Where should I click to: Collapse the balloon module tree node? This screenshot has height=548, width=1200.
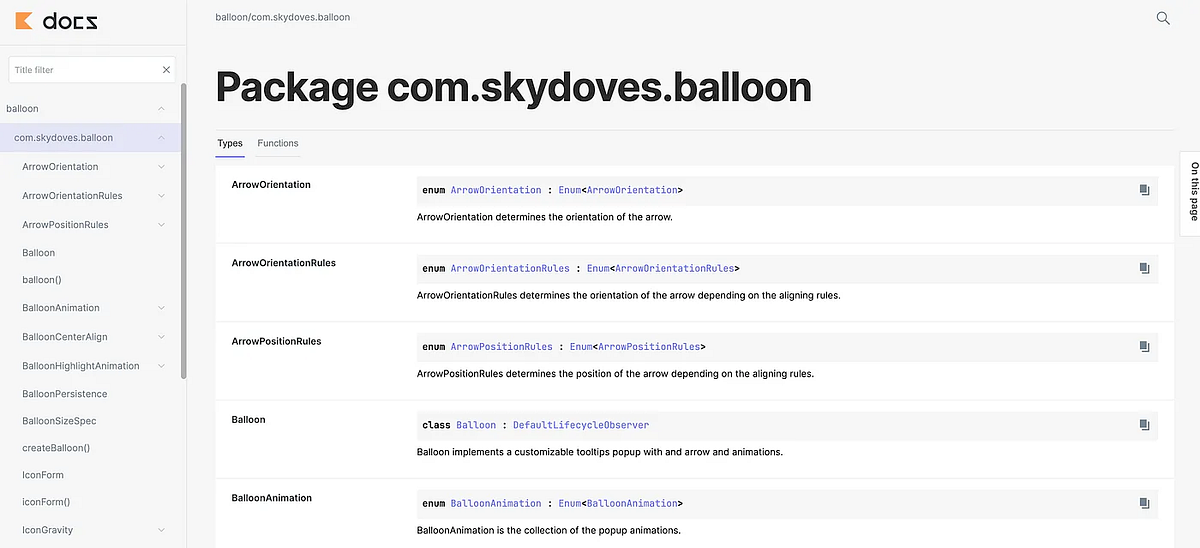[x=161, y=108]
